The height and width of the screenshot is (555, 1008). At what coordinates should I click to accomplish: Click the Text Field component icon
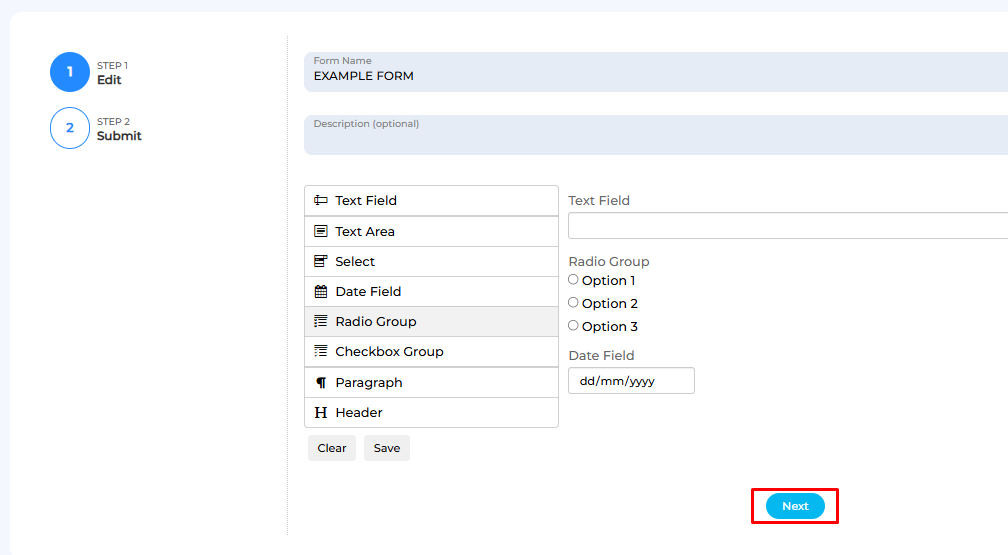click(x=321, y=201)
